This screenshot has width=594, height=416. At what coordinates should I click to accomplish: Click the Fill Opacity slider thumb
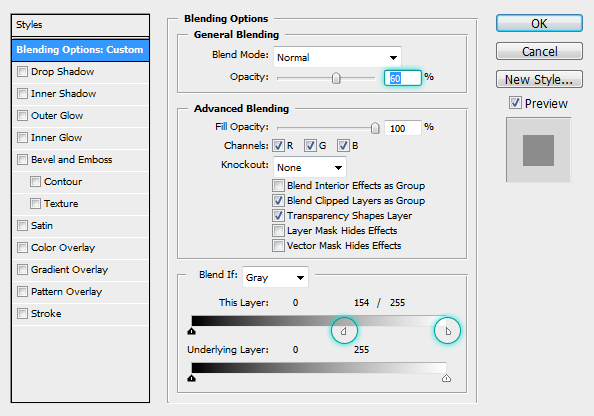point(375,128)
